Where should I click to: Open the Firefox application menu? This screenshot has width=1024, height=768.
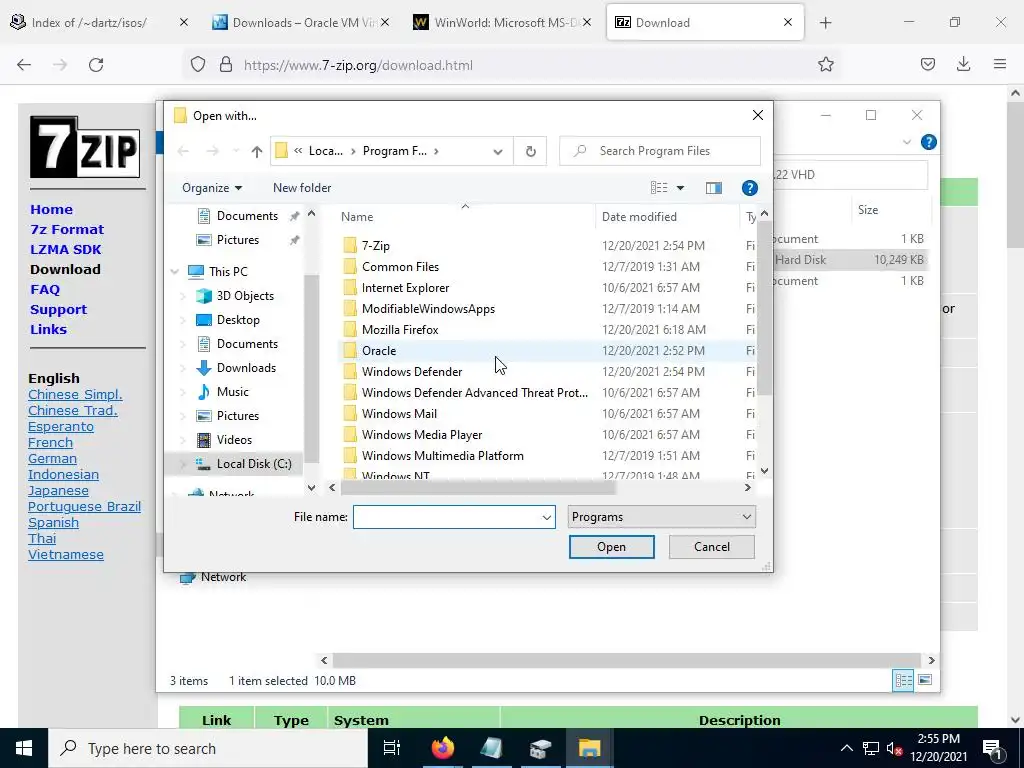coord(999,64)
